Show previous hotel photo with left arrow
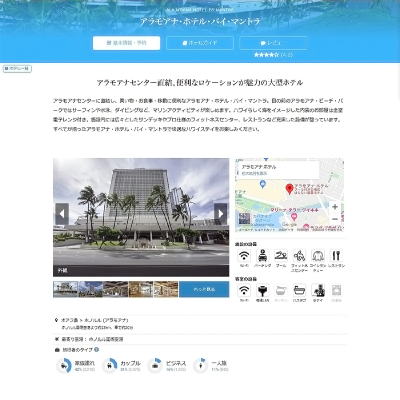 (x=62, y=214)
